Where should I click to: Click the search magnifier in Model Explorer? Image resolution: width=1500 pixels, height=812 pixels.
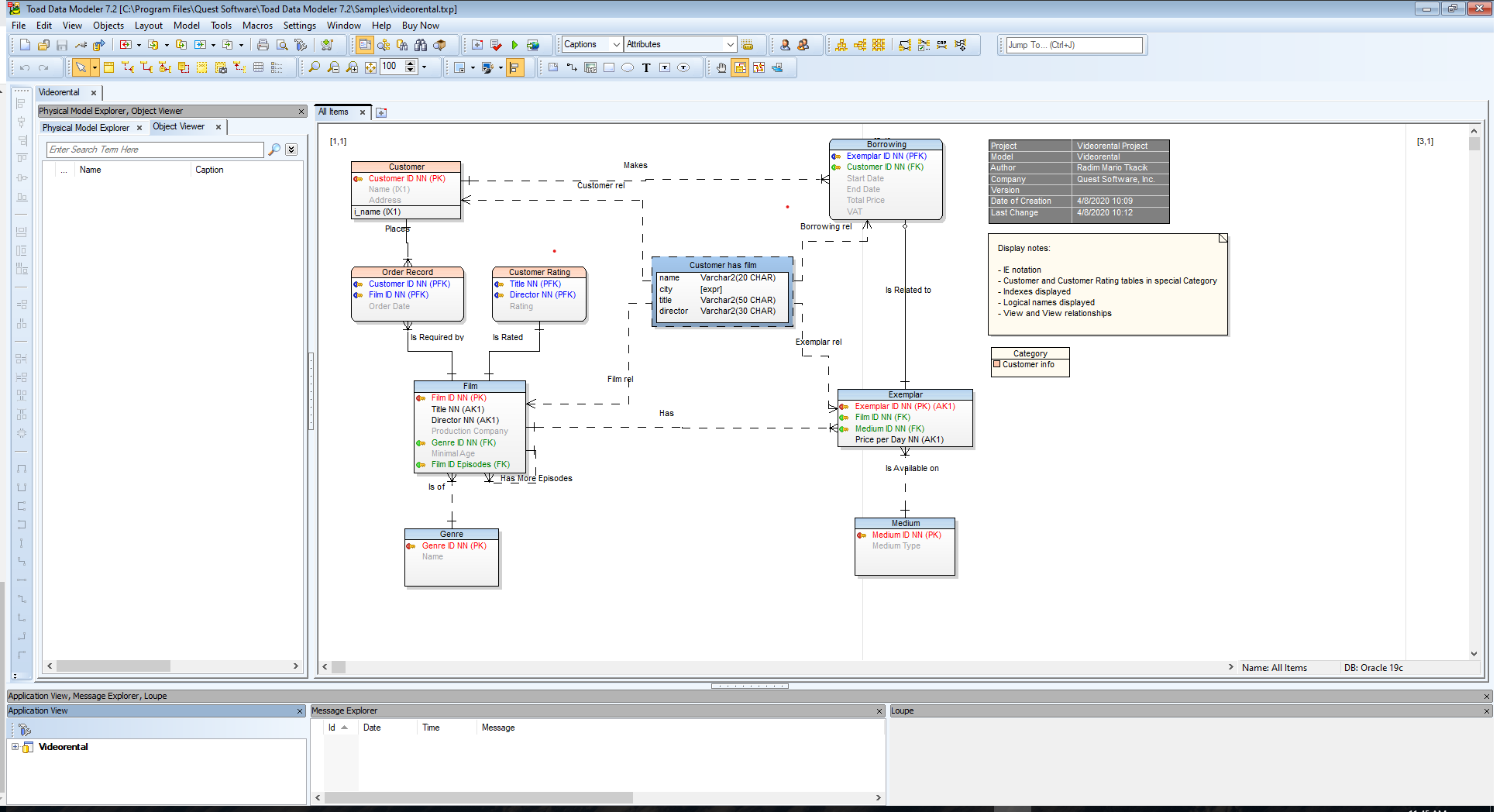[274, 150]
